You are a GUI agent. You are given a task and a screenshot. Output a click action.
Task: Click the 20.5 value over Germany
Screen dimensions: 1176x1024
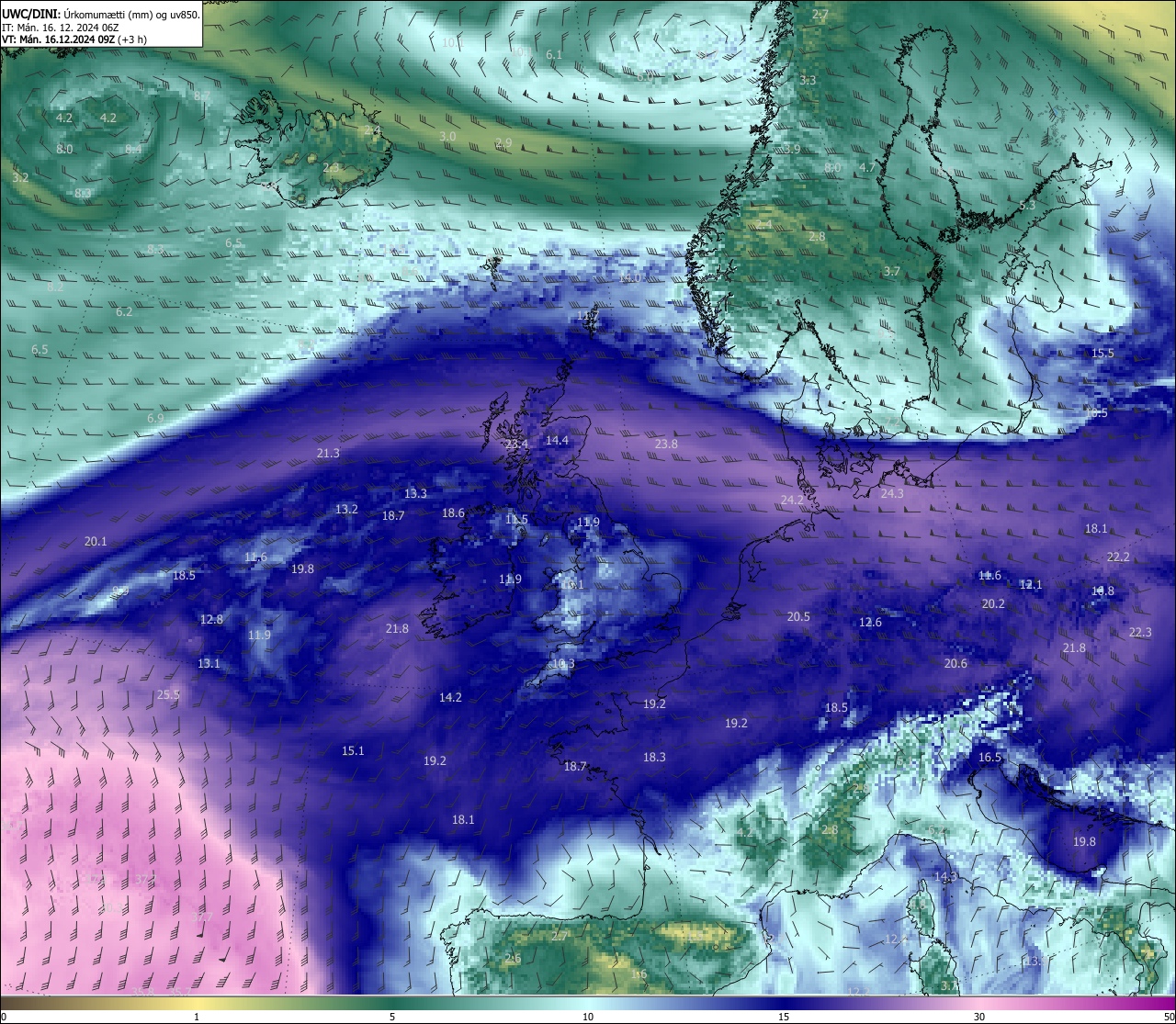pos(798,617)
